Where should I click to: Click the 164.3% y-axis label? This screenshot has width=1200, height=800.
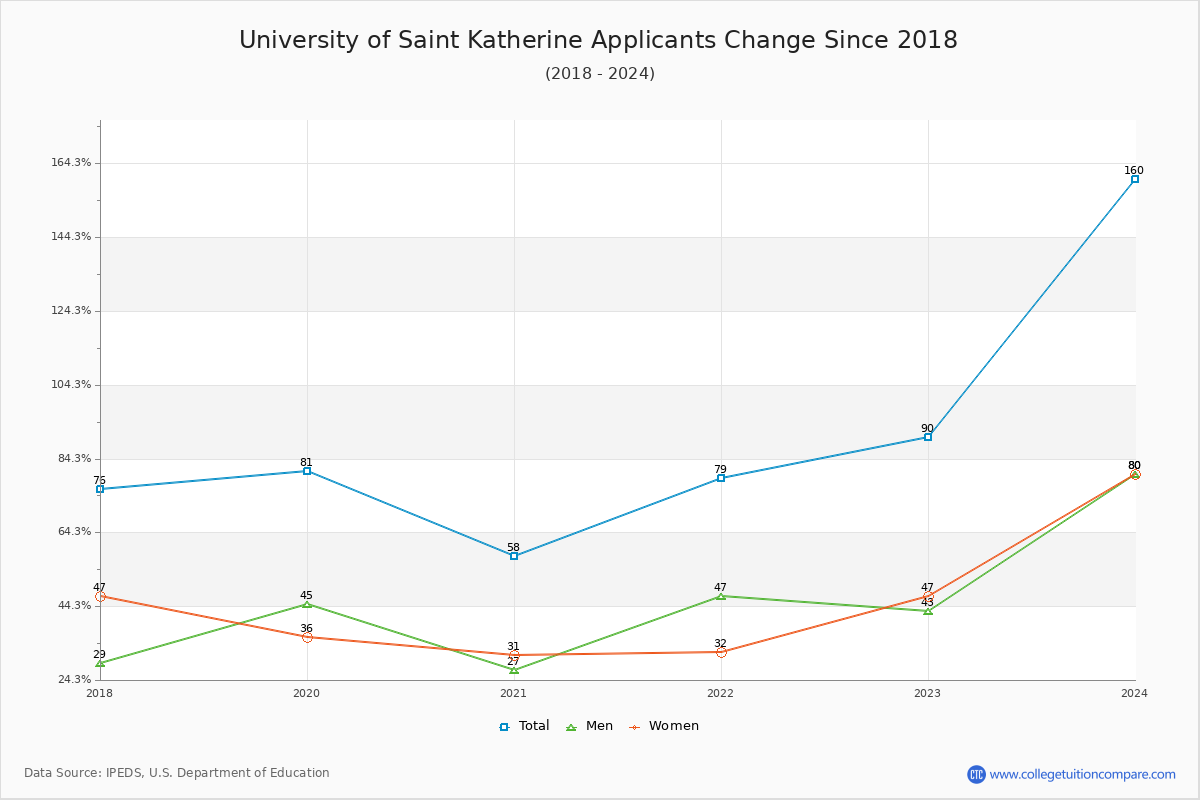(x=73, y=163)
